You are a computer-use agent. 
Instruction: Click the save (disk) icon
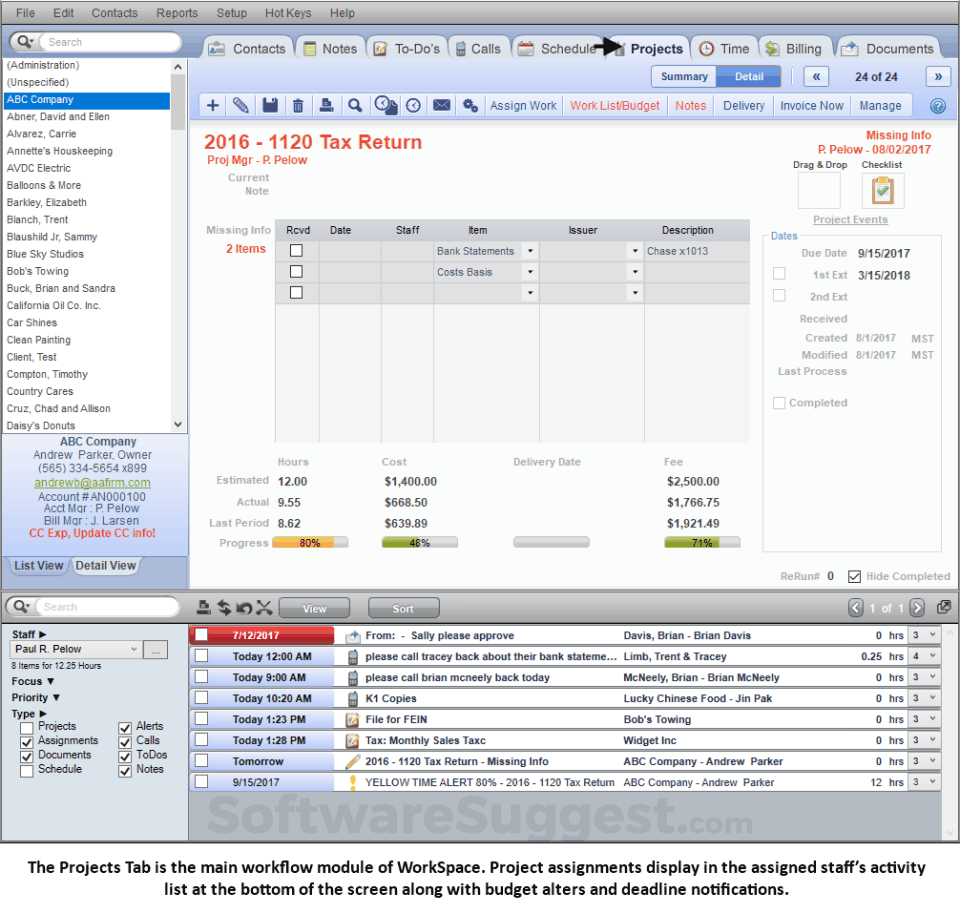coord(271,105)
